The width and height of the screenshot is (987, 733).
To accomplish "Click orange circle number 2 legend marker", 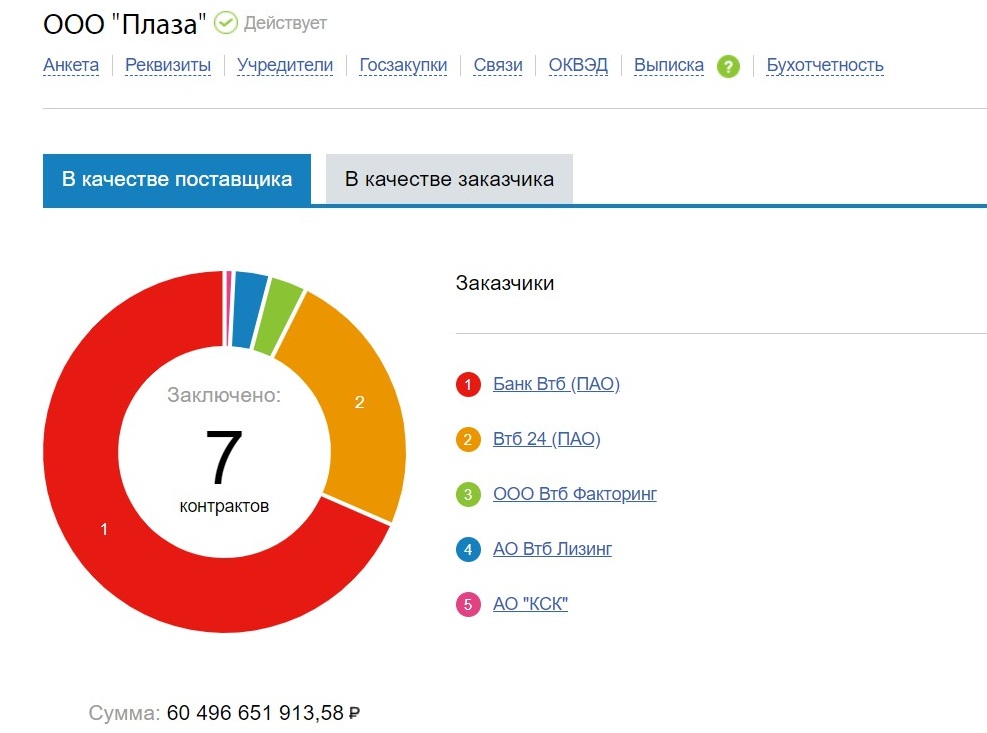I will point(468,439).
